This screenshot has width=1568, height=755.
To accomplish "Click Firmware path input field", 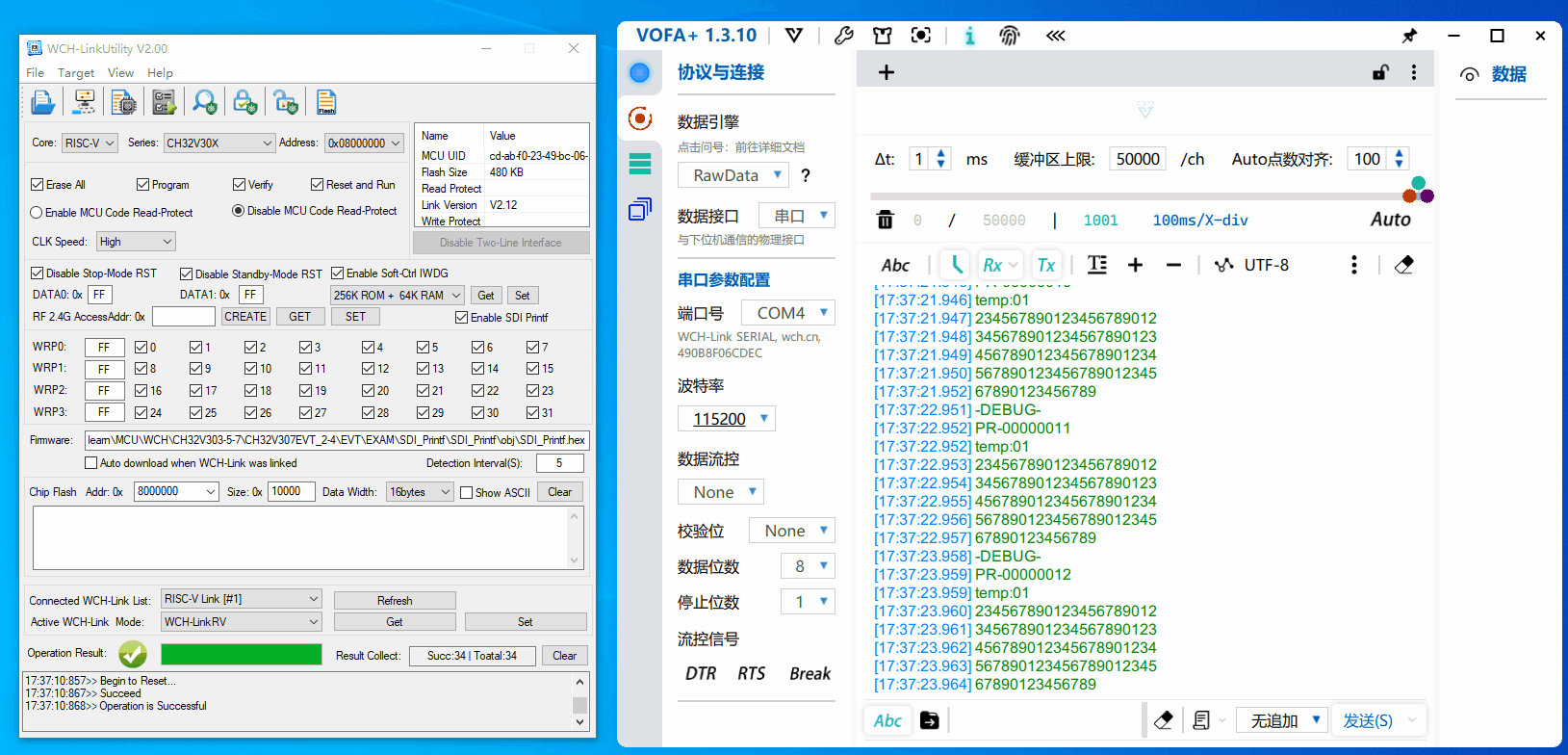I will tap(337, 440).
